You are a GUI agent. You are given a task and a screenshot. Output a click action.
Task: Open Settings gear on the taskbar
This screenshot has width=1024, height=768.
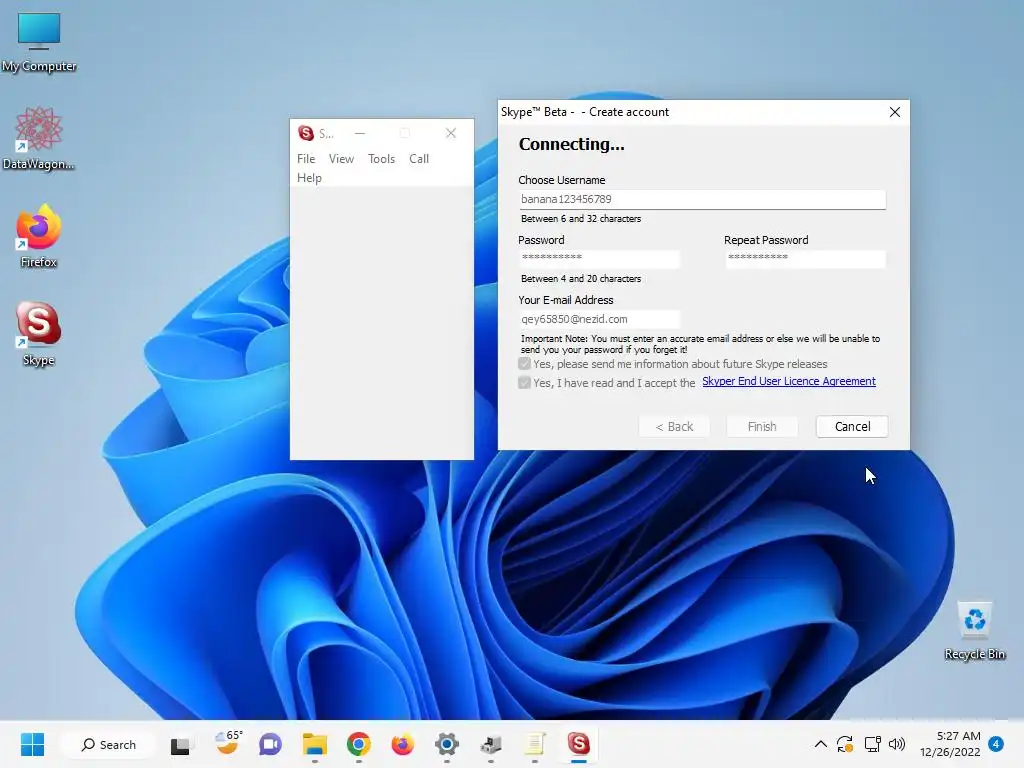coord(447,744)
